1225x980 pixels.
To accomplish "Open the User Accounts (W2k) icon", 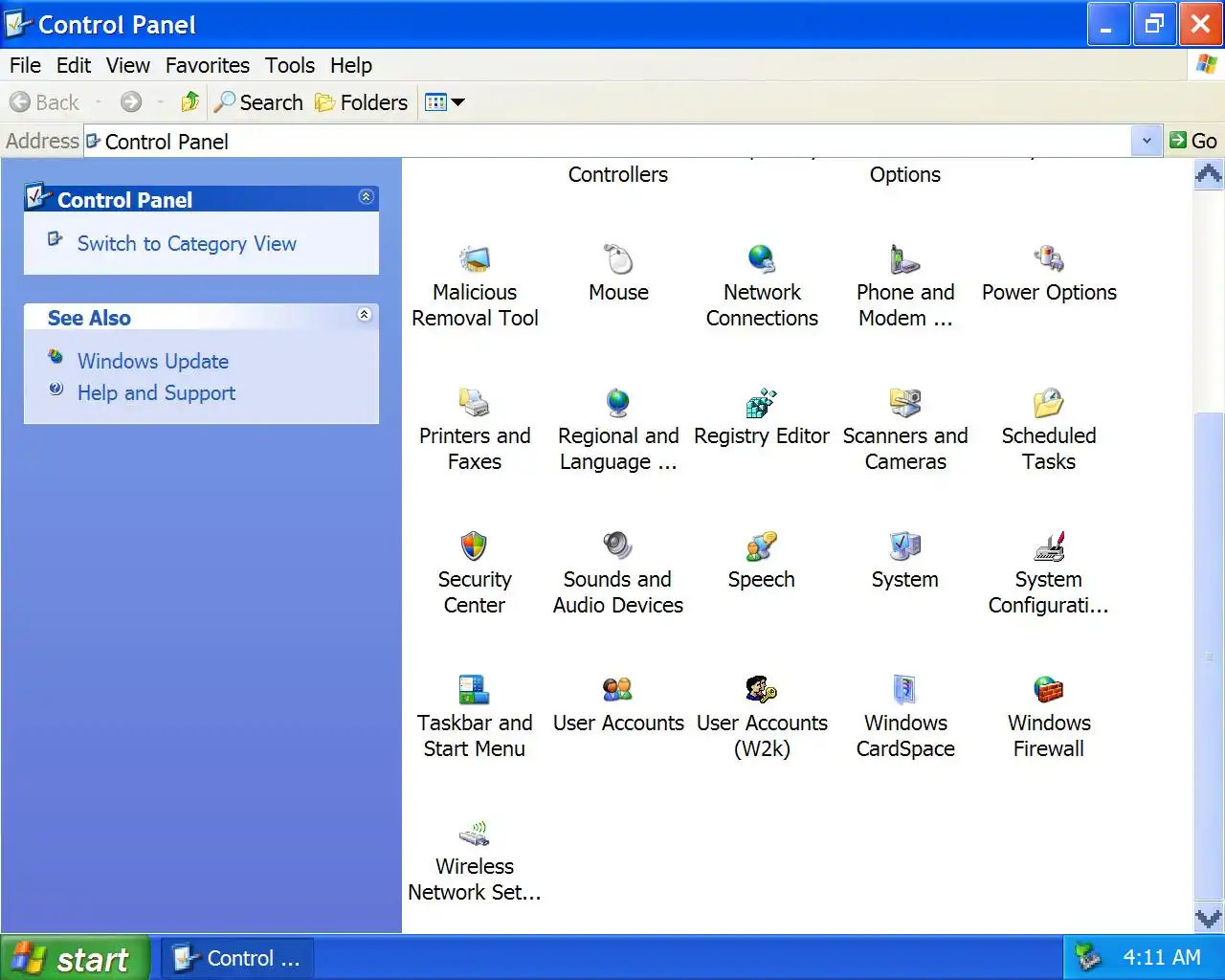I will (762, 690).
